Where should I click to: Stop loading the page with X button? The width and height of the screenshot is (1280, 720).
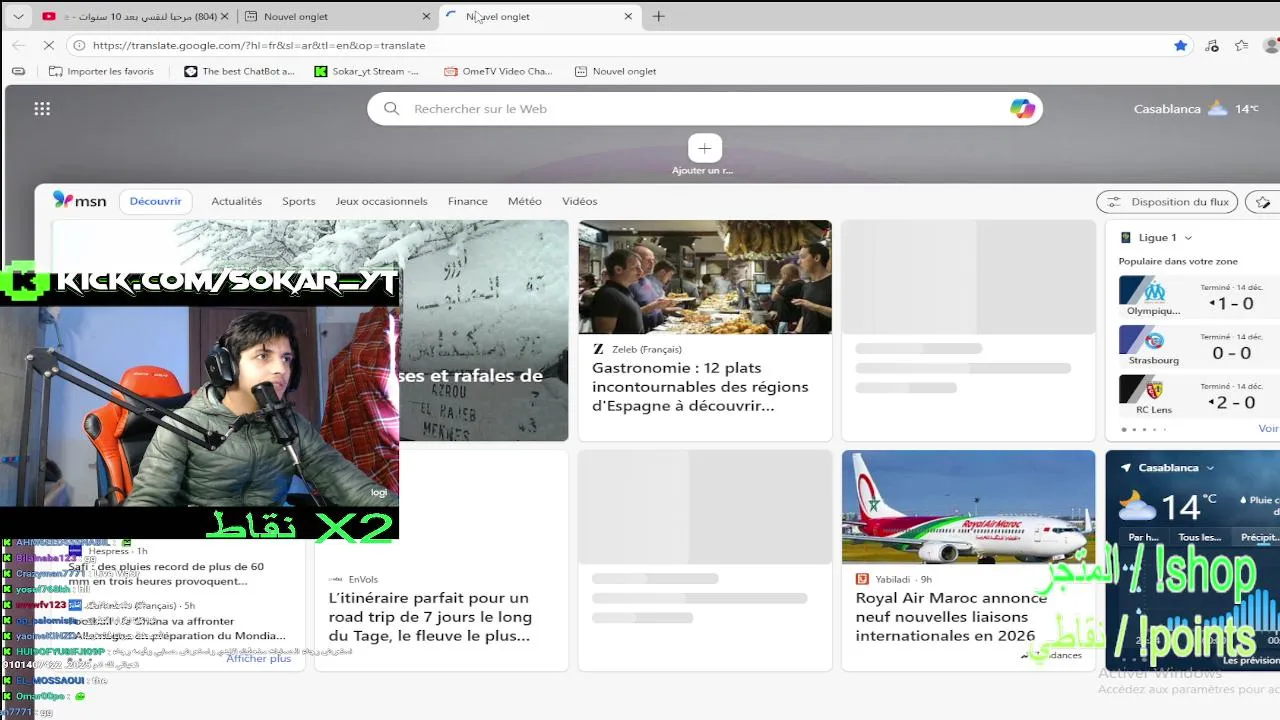pyautogui.click(x=47, y=45)
